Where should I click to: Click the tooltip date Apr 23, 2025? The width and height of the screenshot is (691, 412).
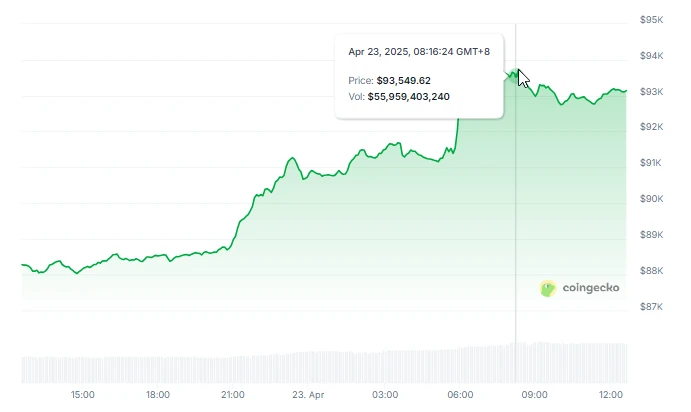point(383,51)
